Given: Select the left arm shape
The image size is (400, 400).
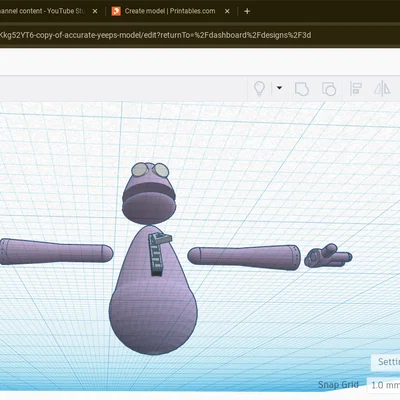Looking at the screenshot, I should coord(57,252).
